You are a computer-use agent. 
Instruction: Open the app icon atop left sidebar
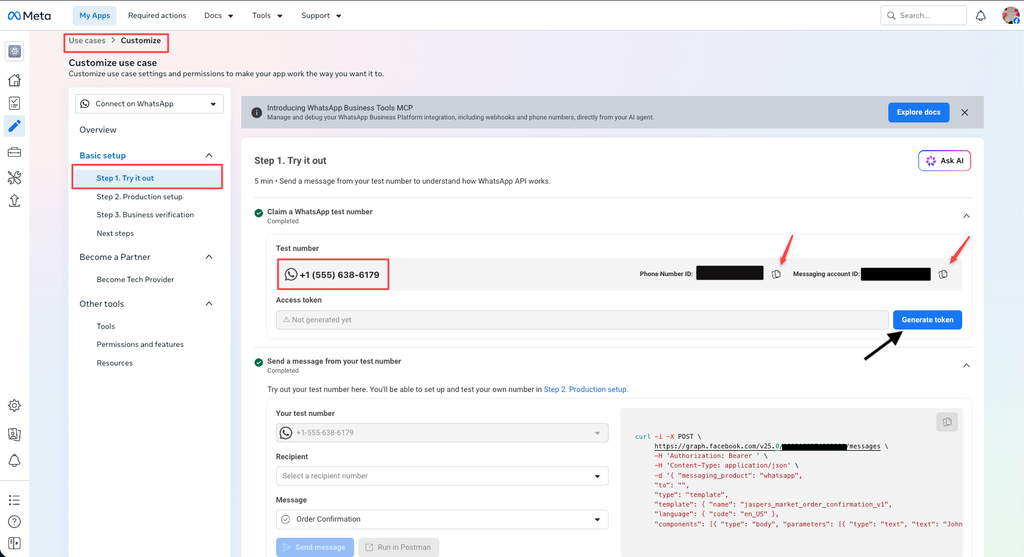tap(14, 52)
